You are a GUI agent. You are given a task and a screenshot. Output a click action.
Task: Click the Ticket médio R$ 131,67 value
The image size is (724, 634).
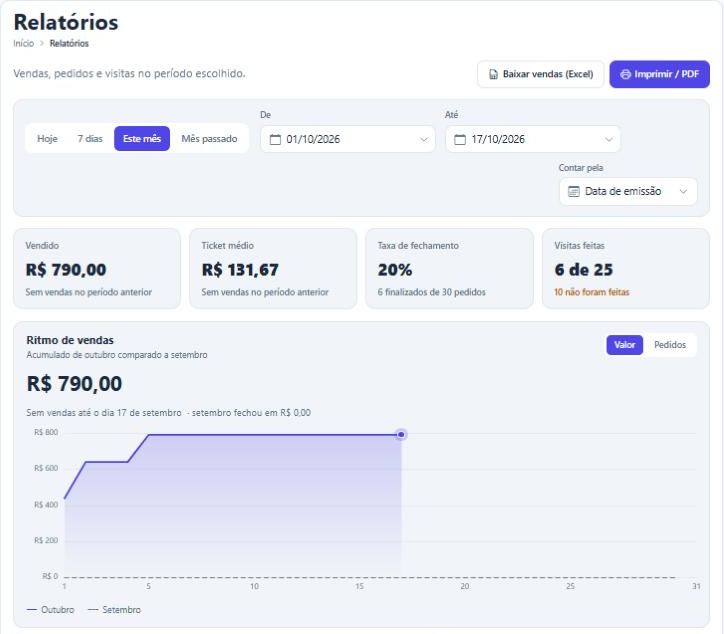click(240, 270)
